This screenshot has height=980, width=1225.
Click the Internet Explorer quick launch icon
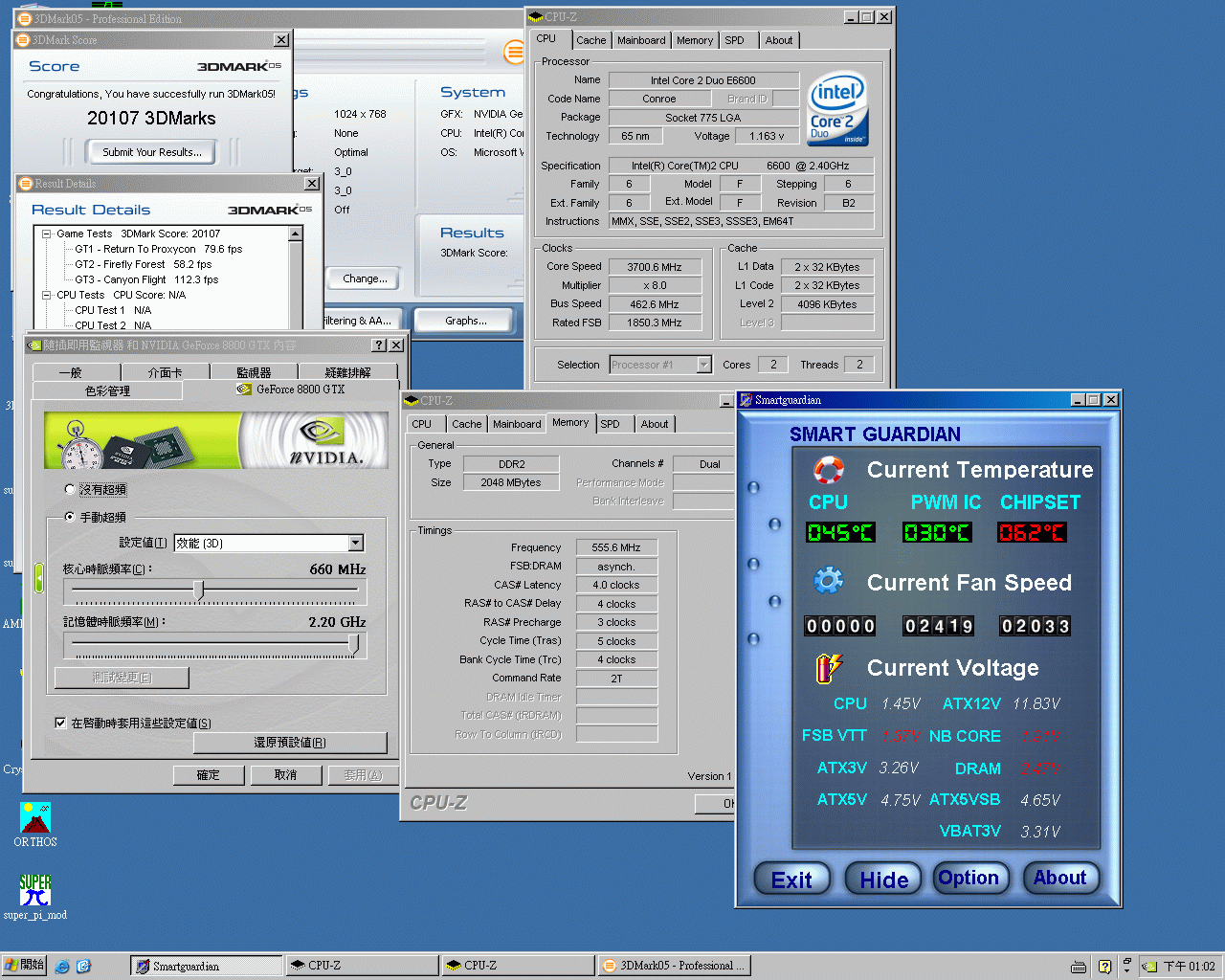point(62,967)
